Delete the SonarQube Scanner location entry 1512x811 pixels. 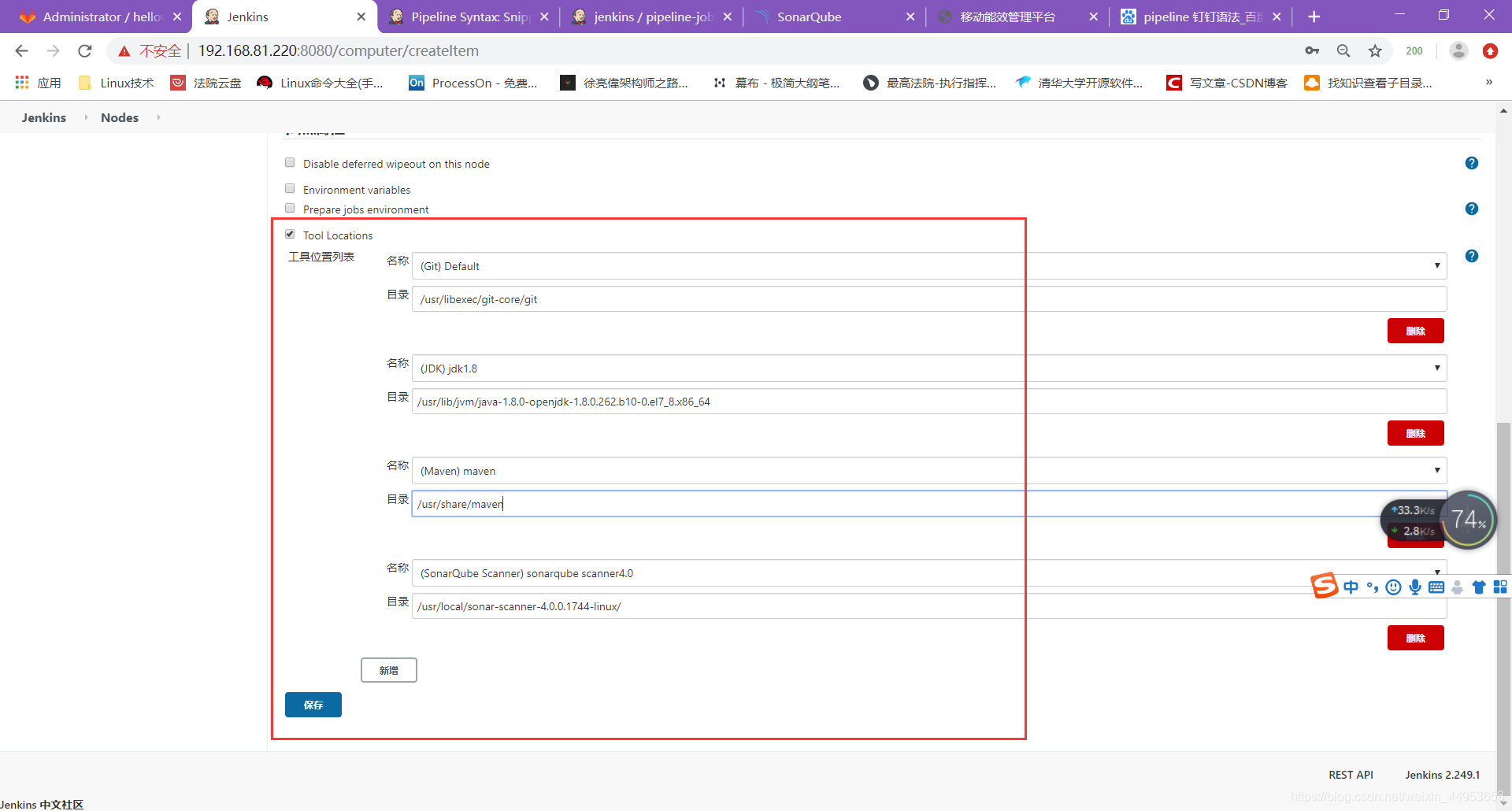[x=1416, y=638]
